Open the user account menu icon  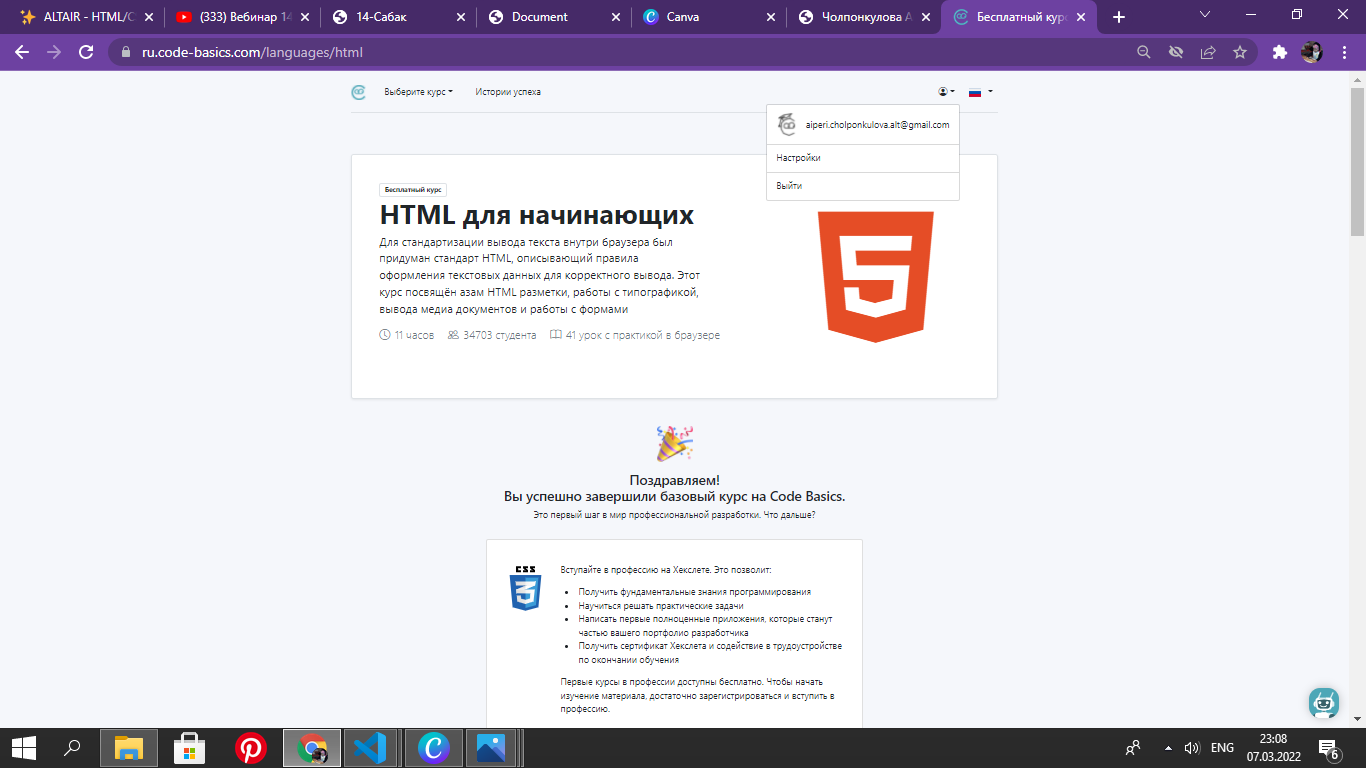tap(946, 92)
